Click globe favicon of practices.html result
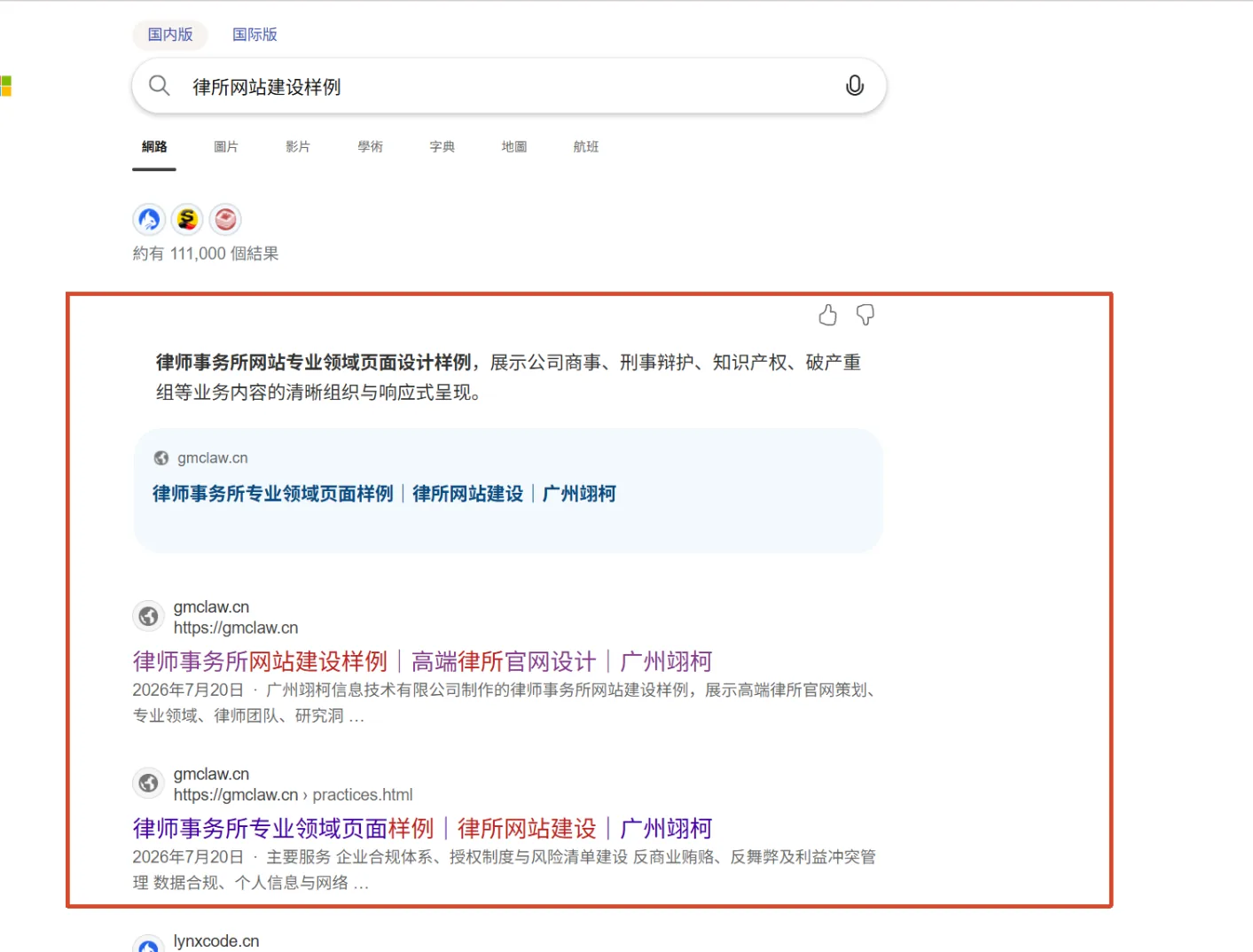1253x952 pixels. [x=148, y=783]
